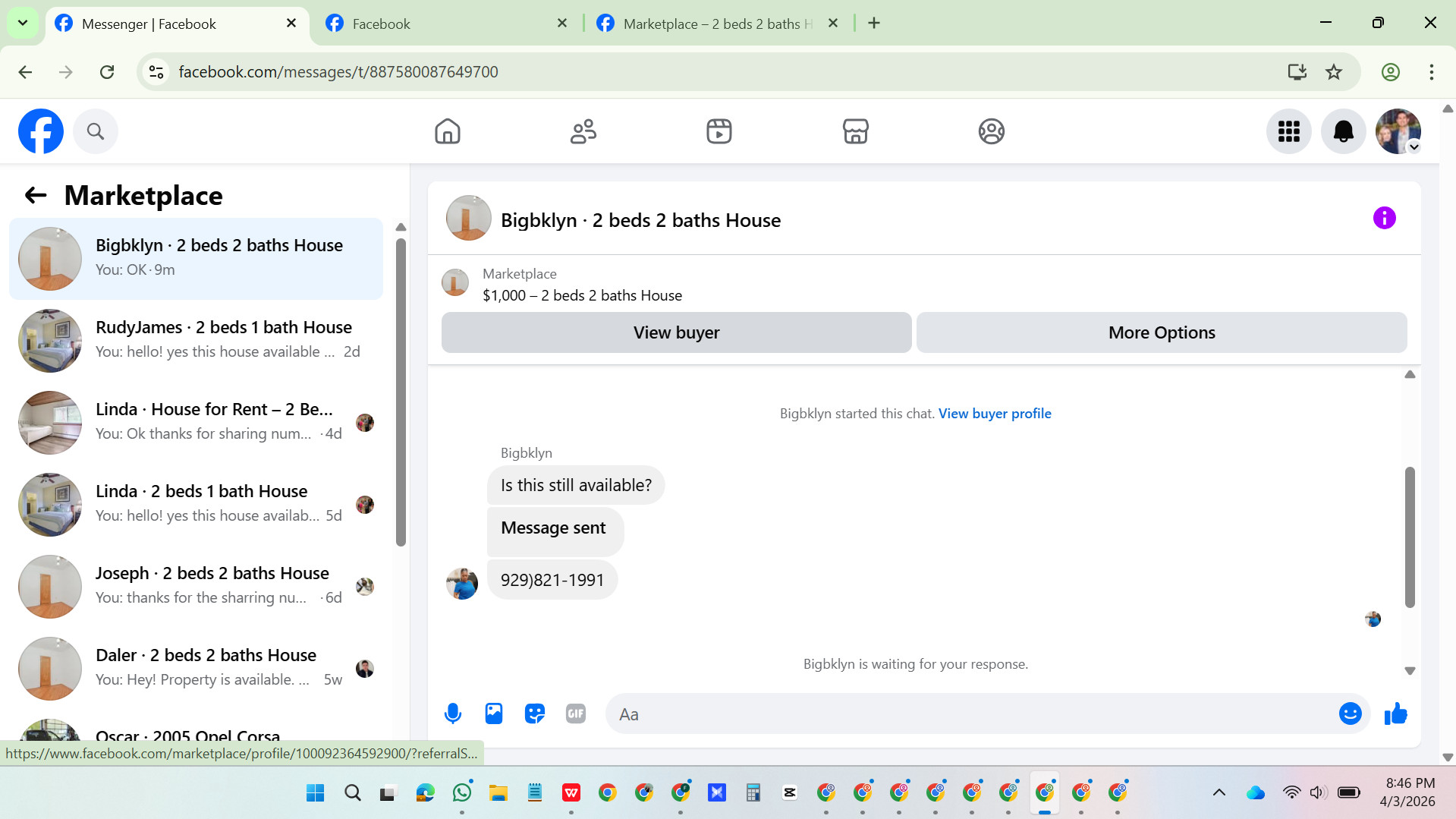Click the conversation list scrollbar
1456x819 pixels.
401,392
